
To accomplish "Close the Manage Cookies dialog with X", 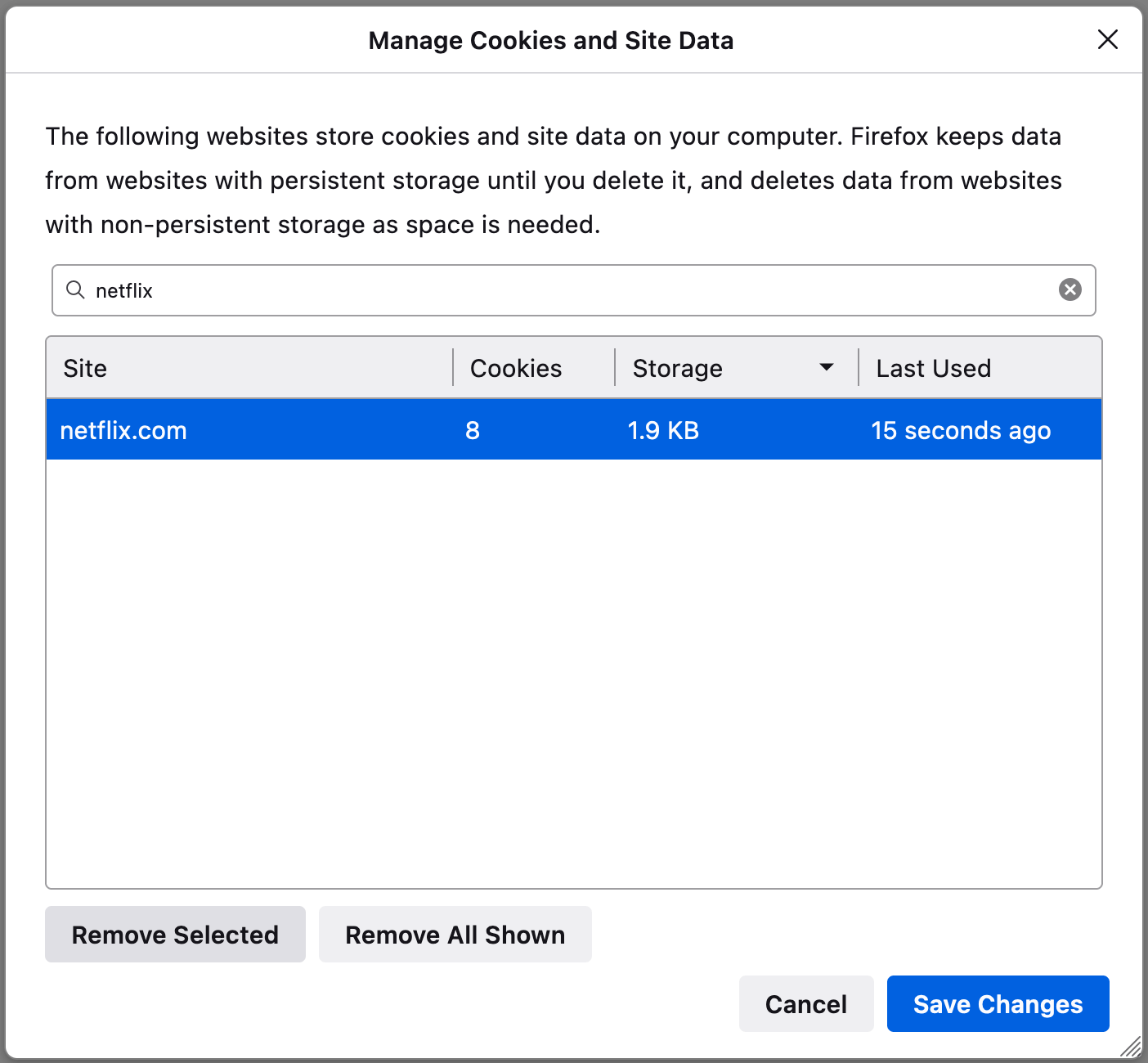I will click(1107, 39).
